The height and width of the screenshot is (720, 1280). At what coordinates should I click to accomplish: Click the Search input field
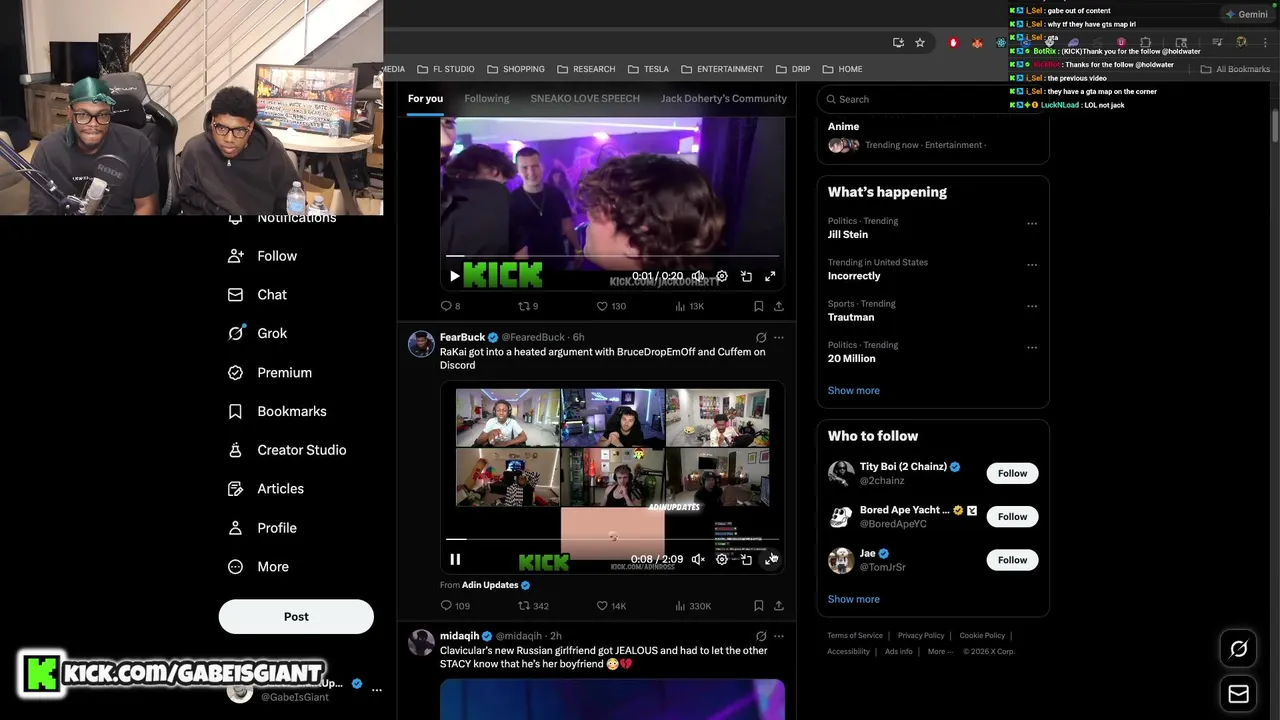click(x=933, y=99)
